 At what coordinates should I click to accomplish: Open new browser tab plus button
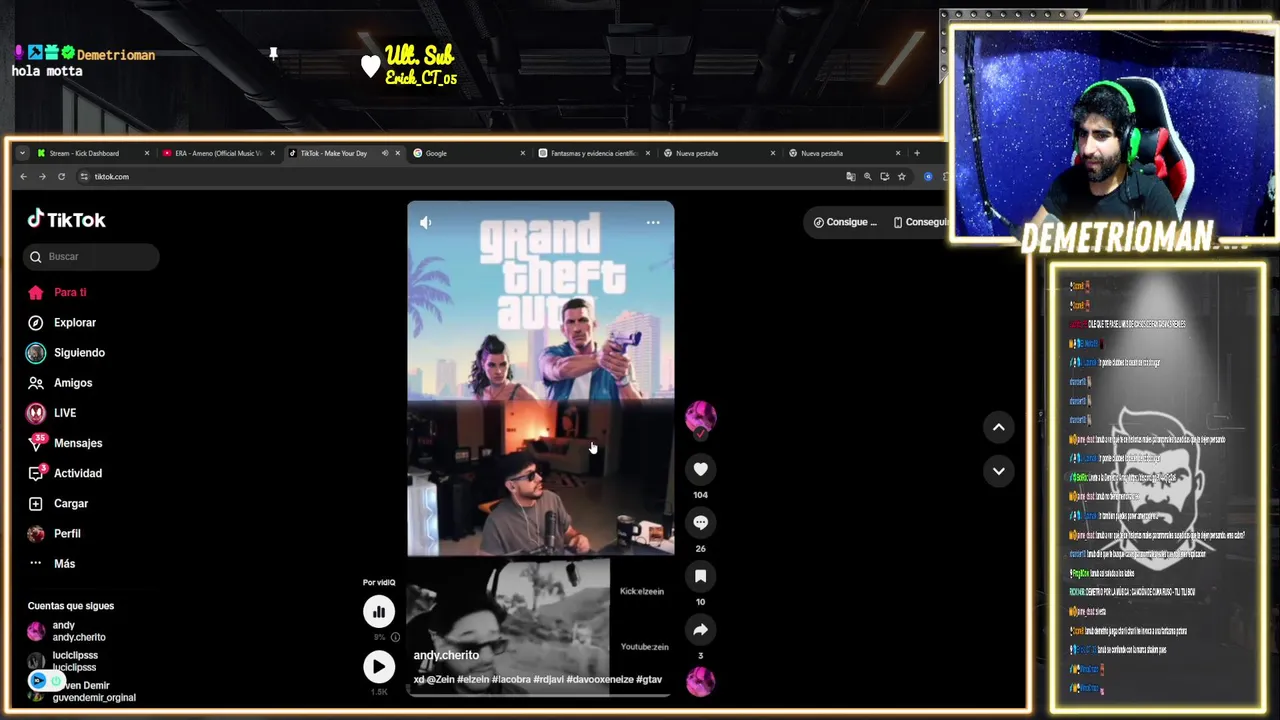coord(916,153)
